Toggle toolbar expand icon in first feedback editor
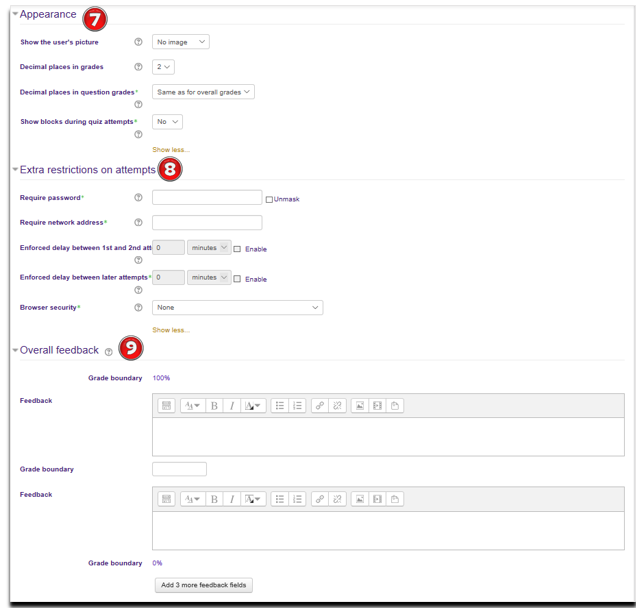Viewport: 636px width, 608px height. pyautogui.click(x=167, y=406)
